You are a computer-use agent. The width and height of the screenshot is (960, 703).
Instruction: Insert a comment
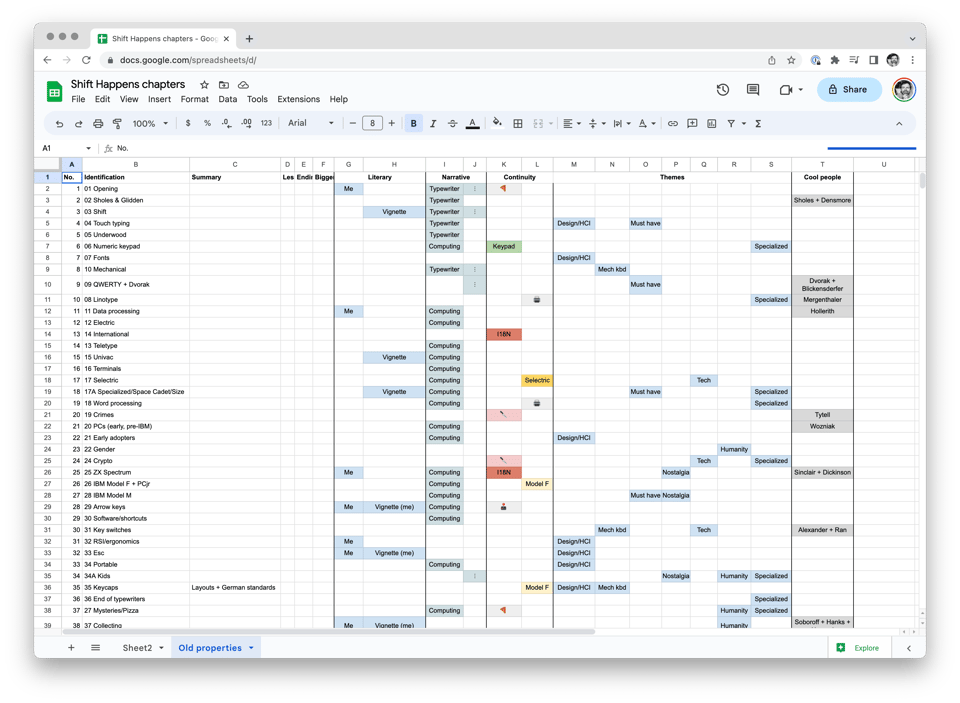click(x=692, y=123)
